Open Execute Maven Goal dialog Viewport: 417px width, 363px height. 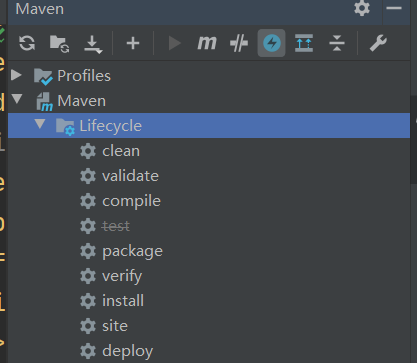click(207, 43)
